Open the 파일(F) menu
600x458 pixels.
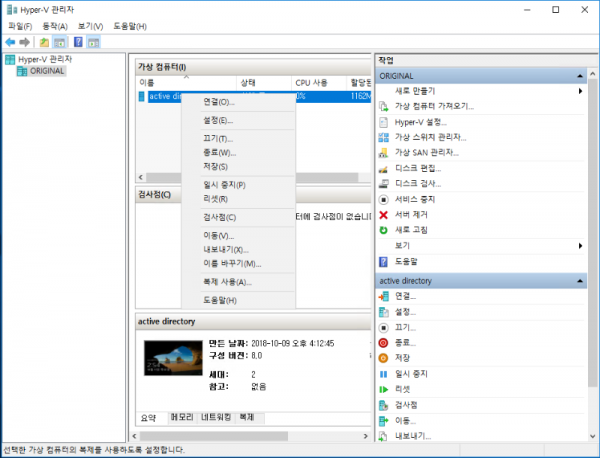pos(20,26)
